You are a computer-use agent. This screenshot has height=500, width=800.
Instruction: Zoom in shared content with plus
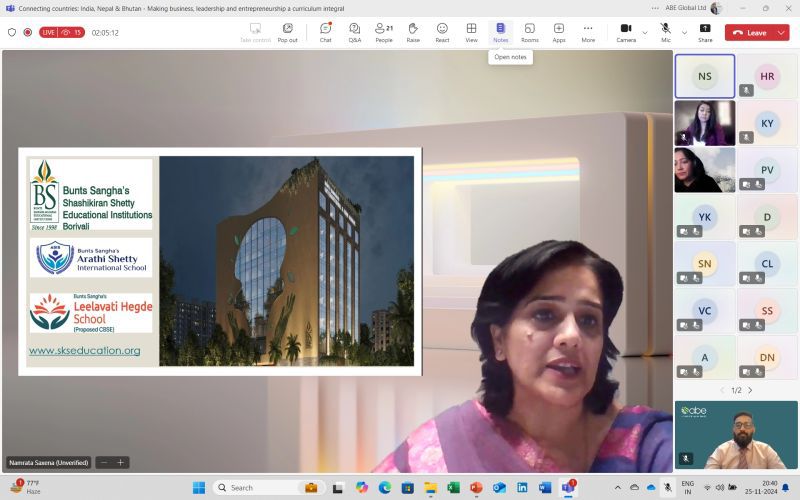[120, 462]
